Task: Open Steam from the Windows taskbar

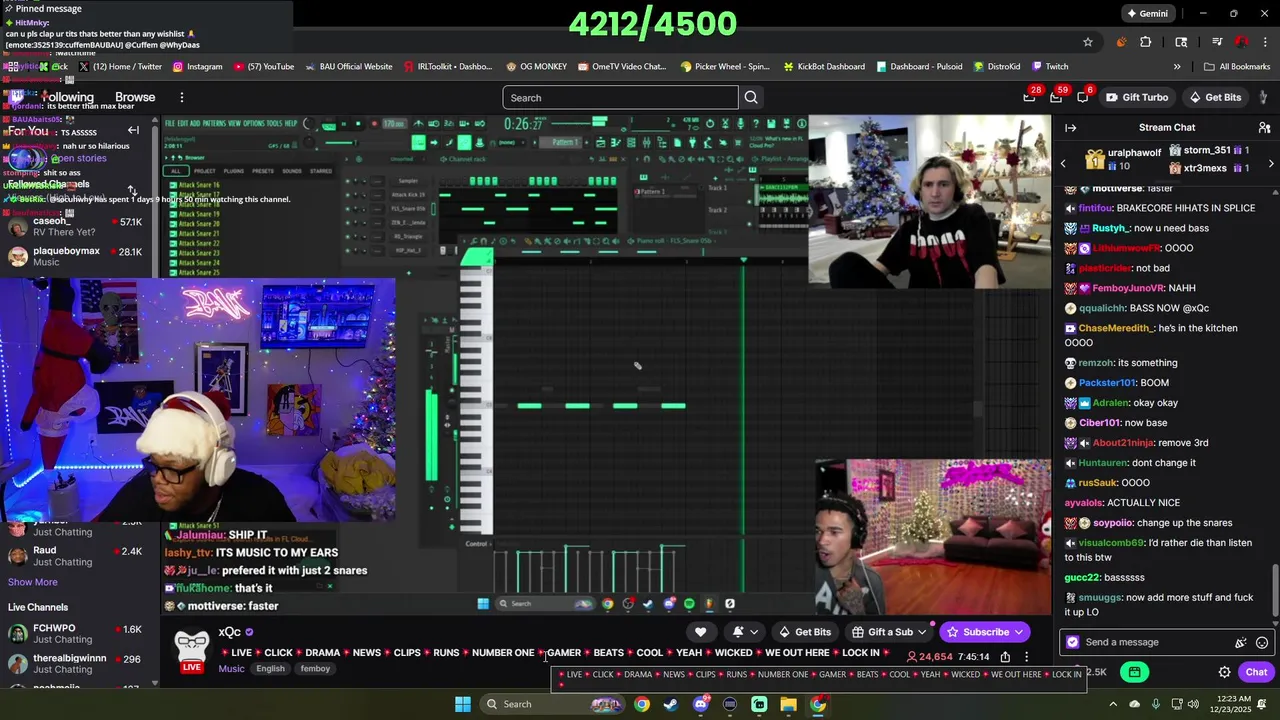Action: pos(670,704)
